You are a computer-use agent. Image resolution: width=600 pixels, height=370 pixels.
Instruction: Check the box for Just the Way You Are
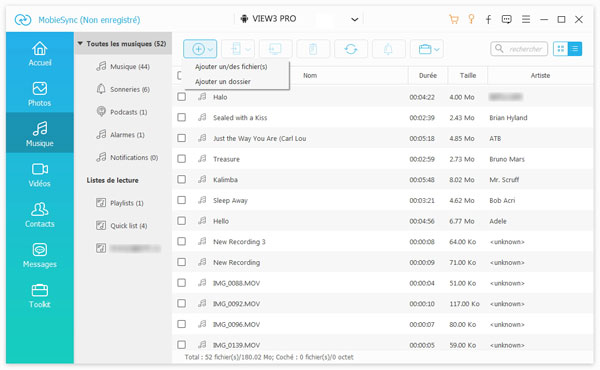181,138
